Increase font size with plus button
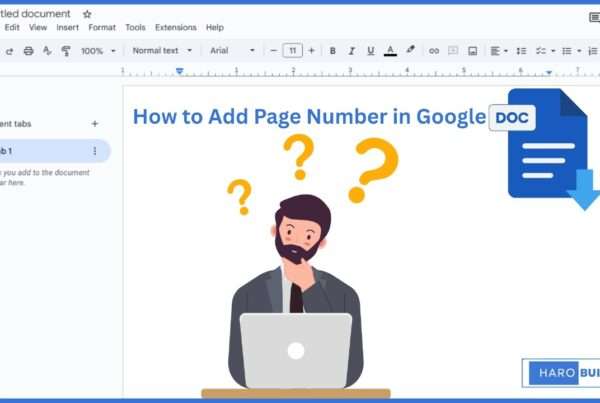600x403 pixels. (311, 51)
